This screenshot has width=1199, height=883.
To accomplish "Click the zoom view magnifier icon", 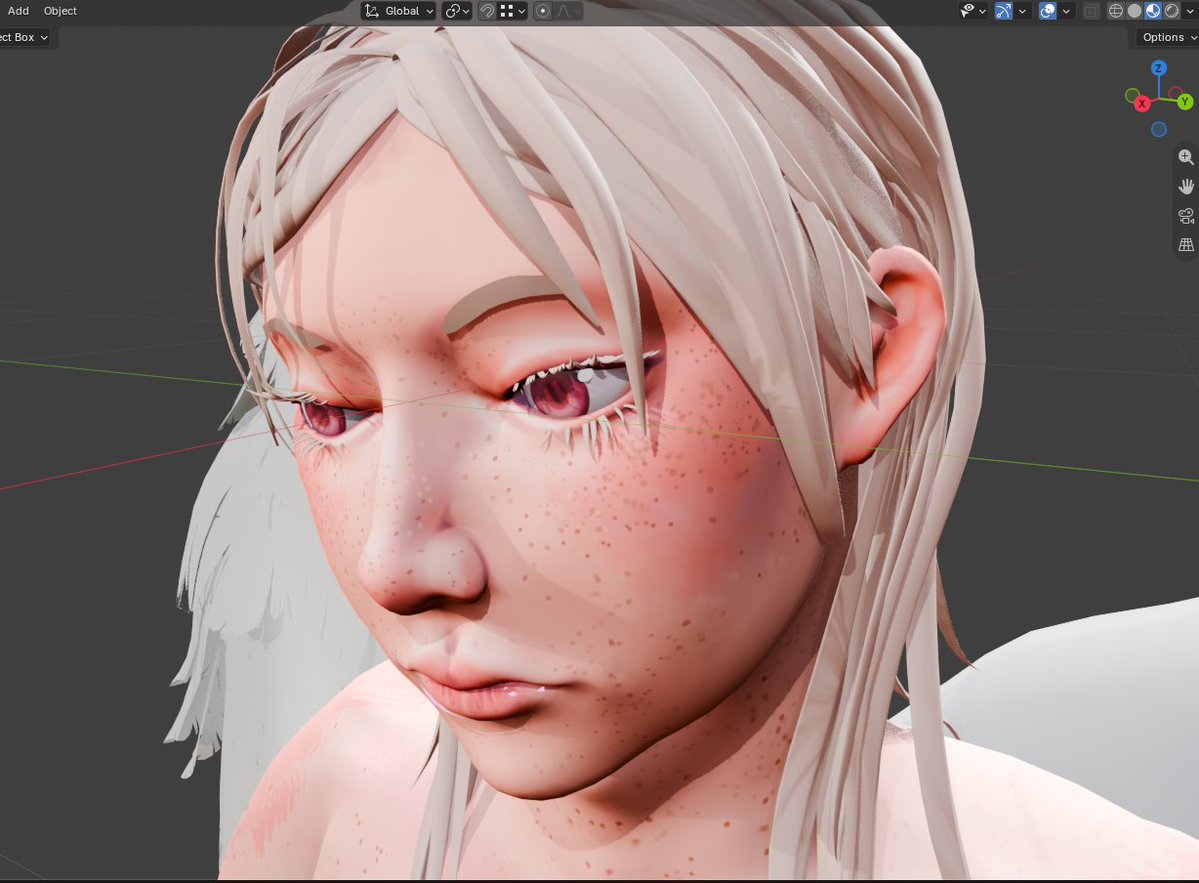I will 1186,157.
